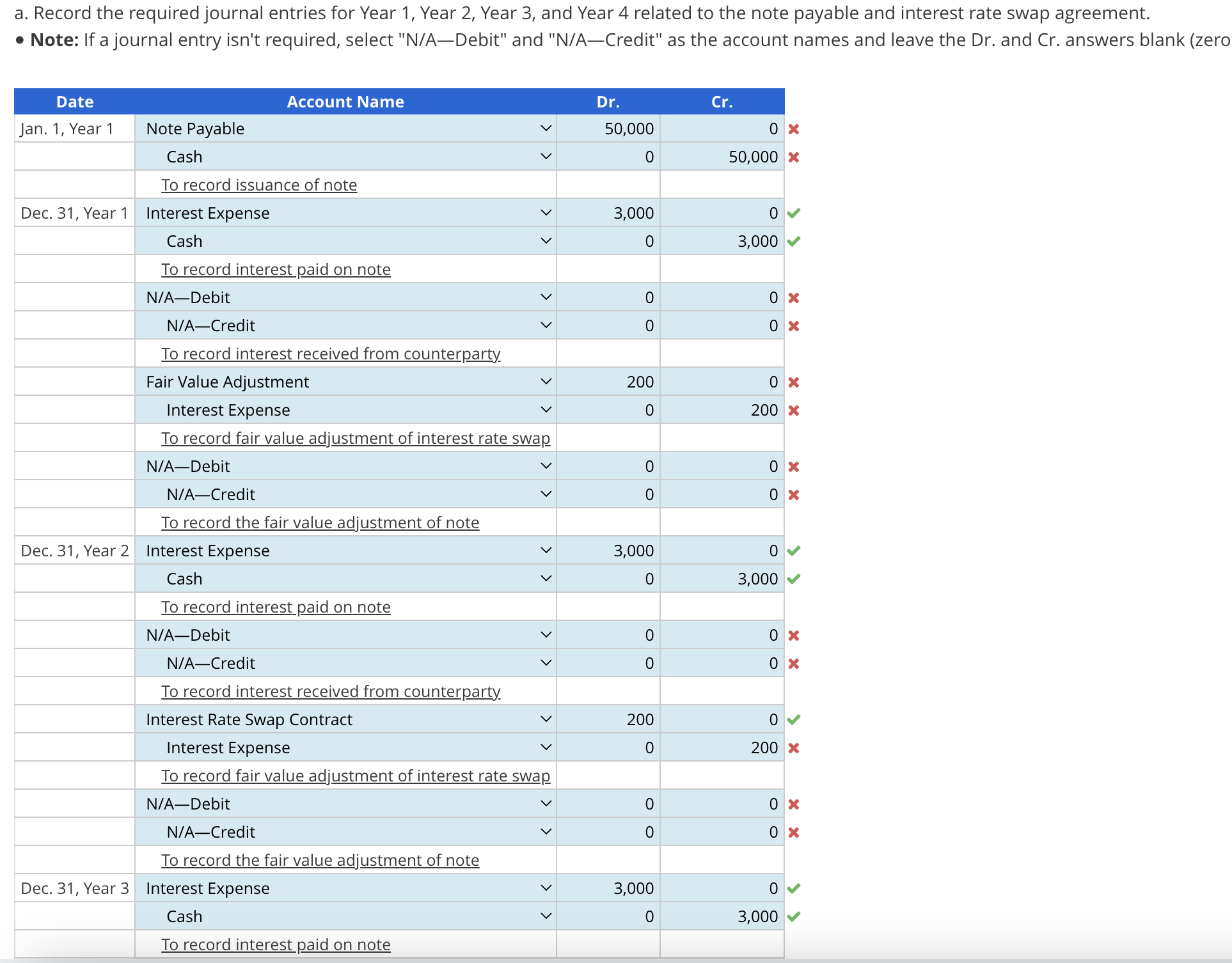Viewport: 1232px width, 963px height.
Task: Click the red X beside the Year 2 swap Interest Expense credit
Action: (794, 748)
